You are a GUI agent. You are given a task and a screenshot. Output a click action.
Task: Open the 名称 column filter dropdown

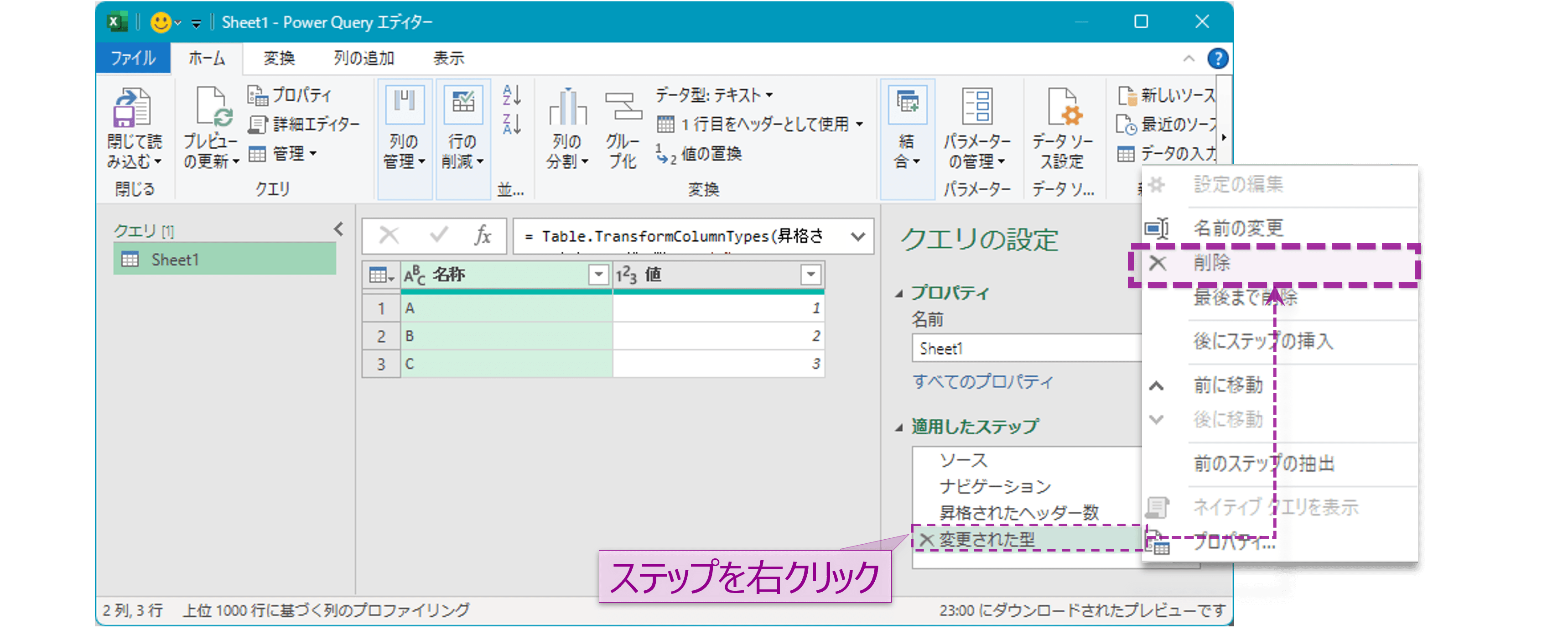(x=598, y=275)
